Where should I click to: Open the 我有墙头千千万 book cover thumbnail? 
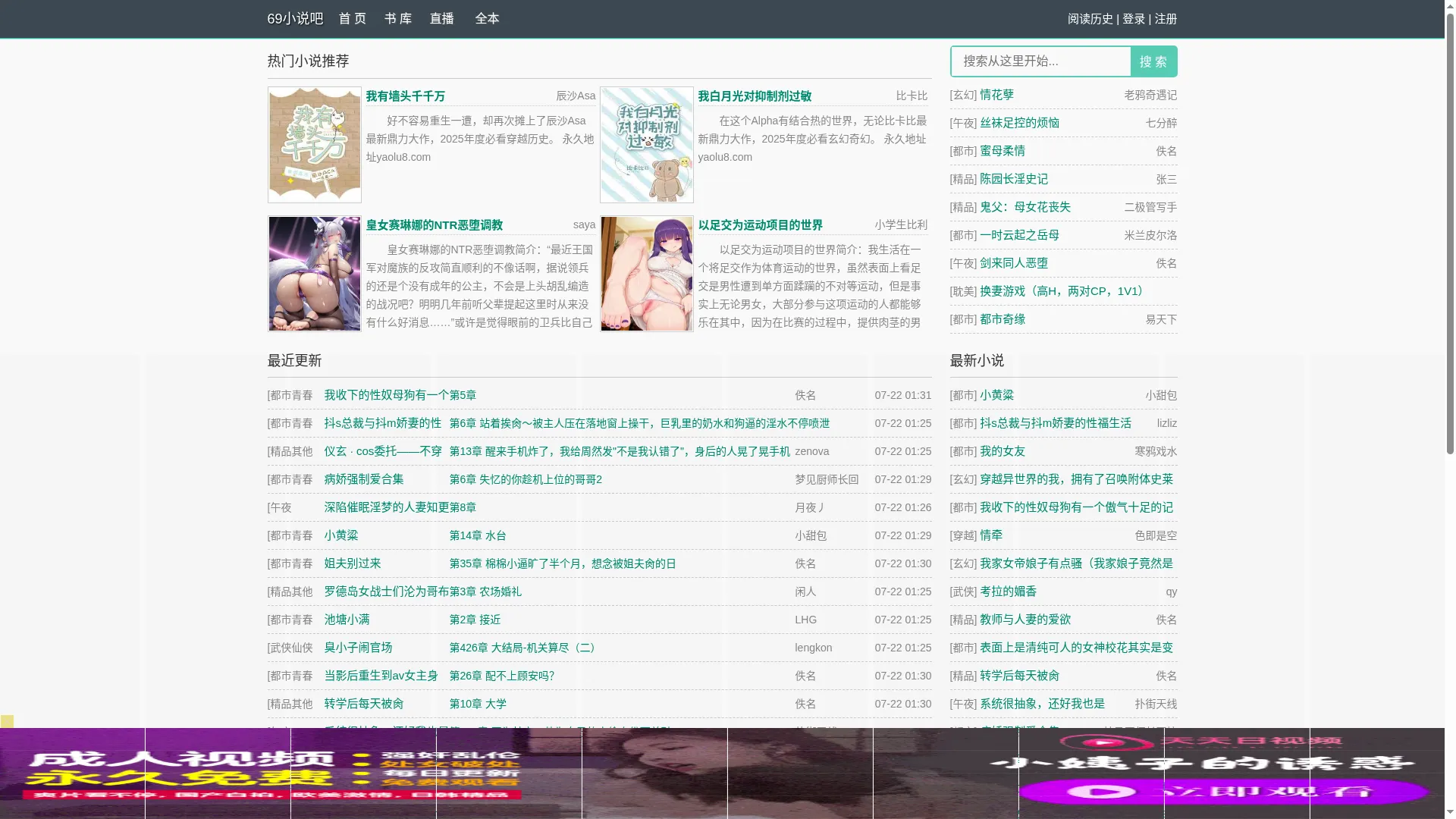pyautogui.click(x=314, y=145)
